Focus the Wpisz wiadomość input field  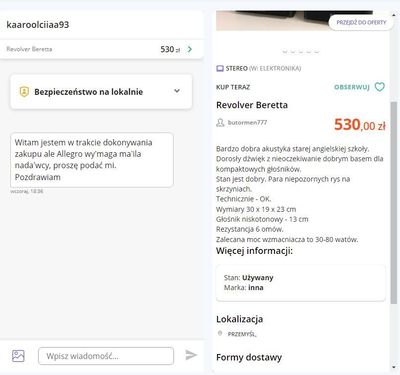[106, 356]
